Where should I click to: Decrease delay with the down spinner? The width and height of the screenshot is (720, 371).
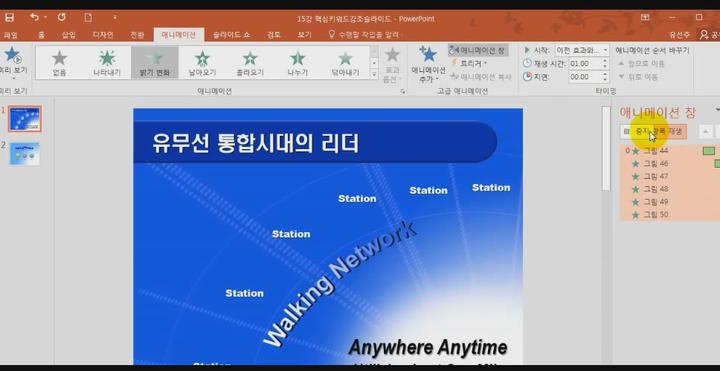605,80
